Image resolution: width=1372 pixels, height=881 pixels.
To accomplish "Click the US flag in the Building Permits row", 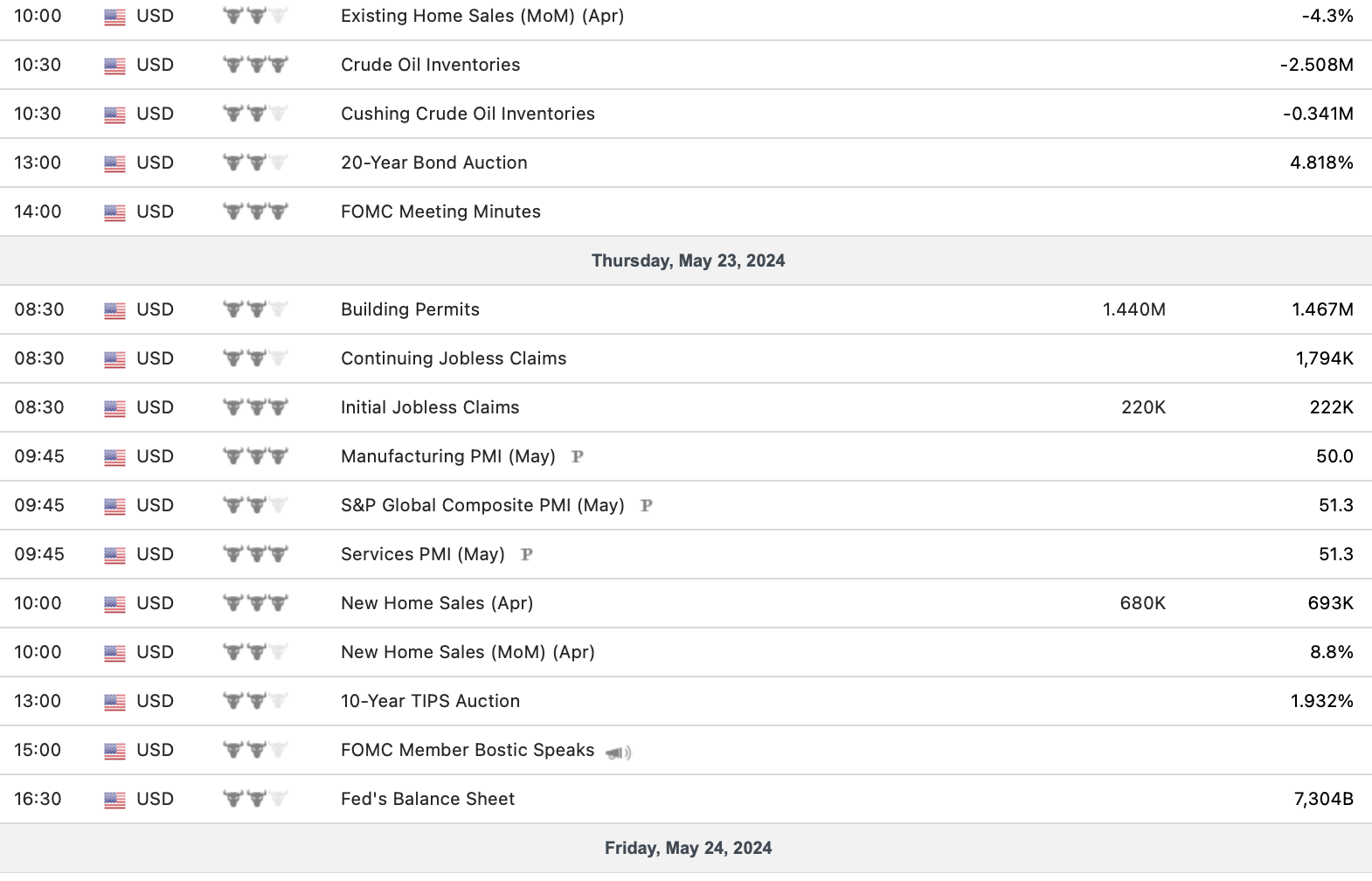I will pos(114,310).
